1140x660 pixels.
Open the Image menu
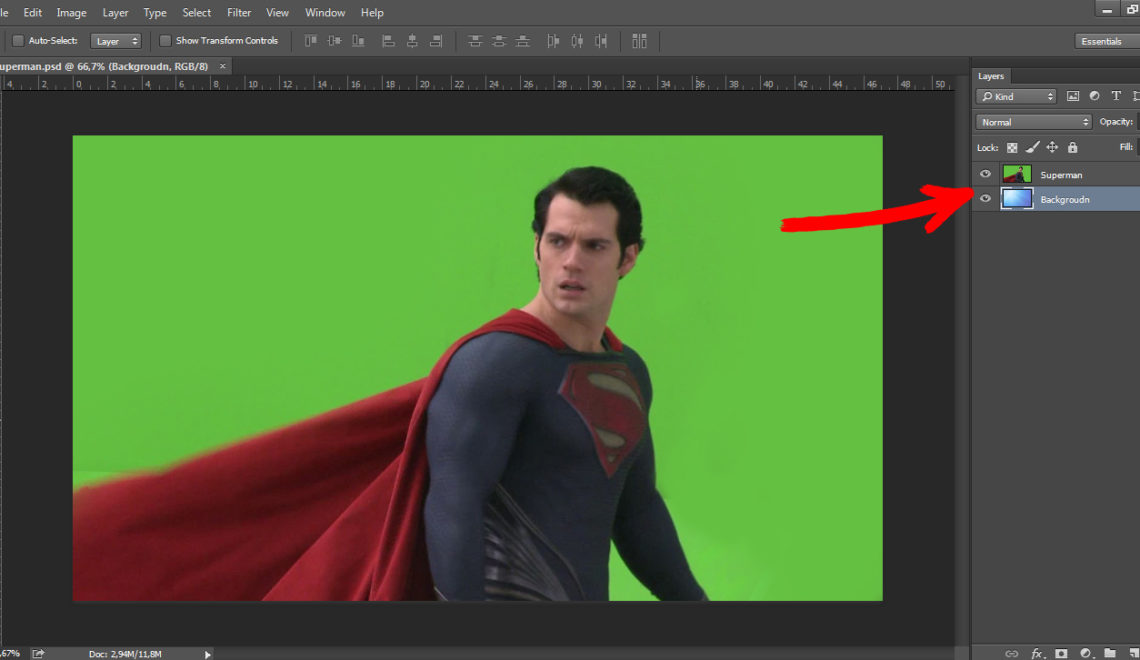(71, 12)
